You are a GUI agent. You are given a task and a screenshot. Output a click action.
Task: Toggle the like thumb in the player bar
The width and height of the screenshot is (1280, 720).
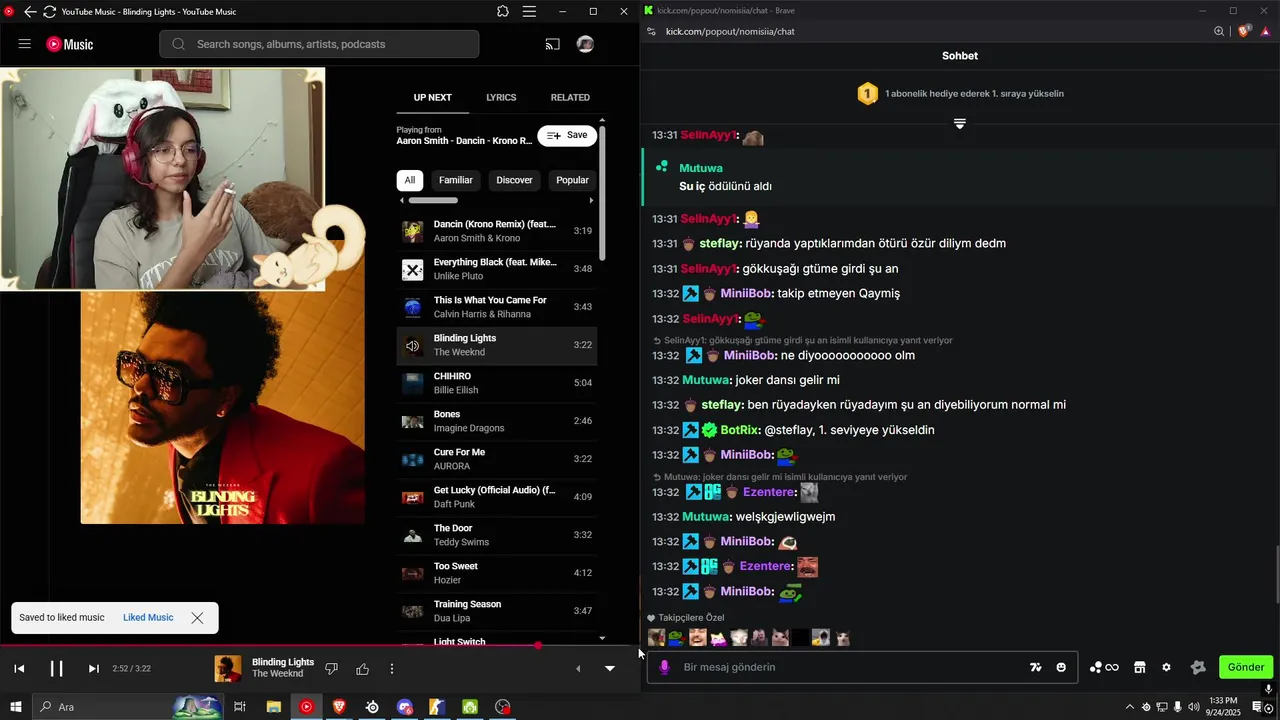point(362,668)
